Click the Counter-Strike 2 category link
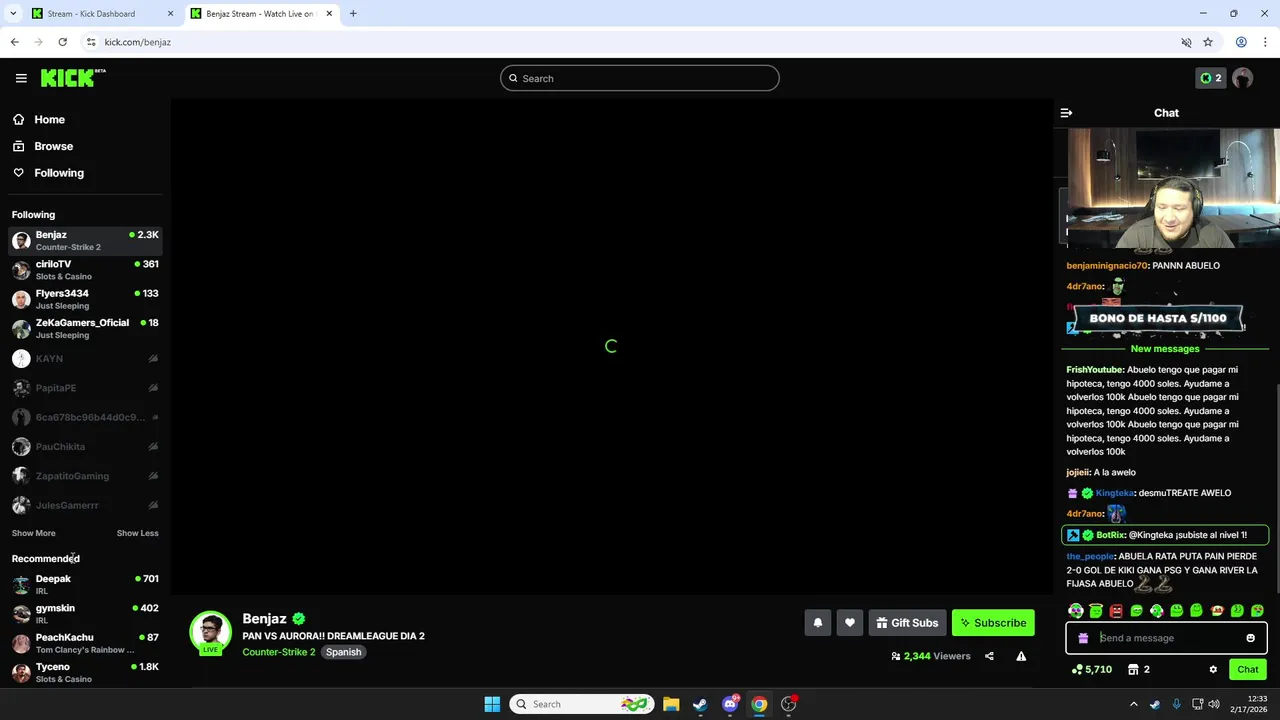1280x720 pixels. [278, 652]
